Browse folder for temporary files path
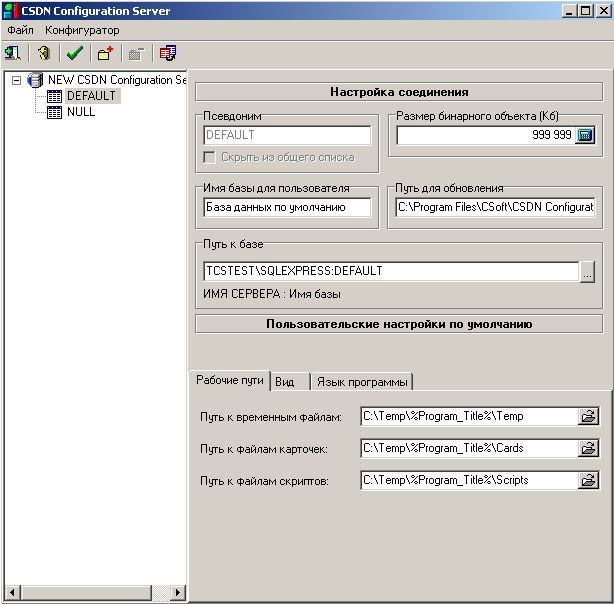 click(x=589, y=417)
